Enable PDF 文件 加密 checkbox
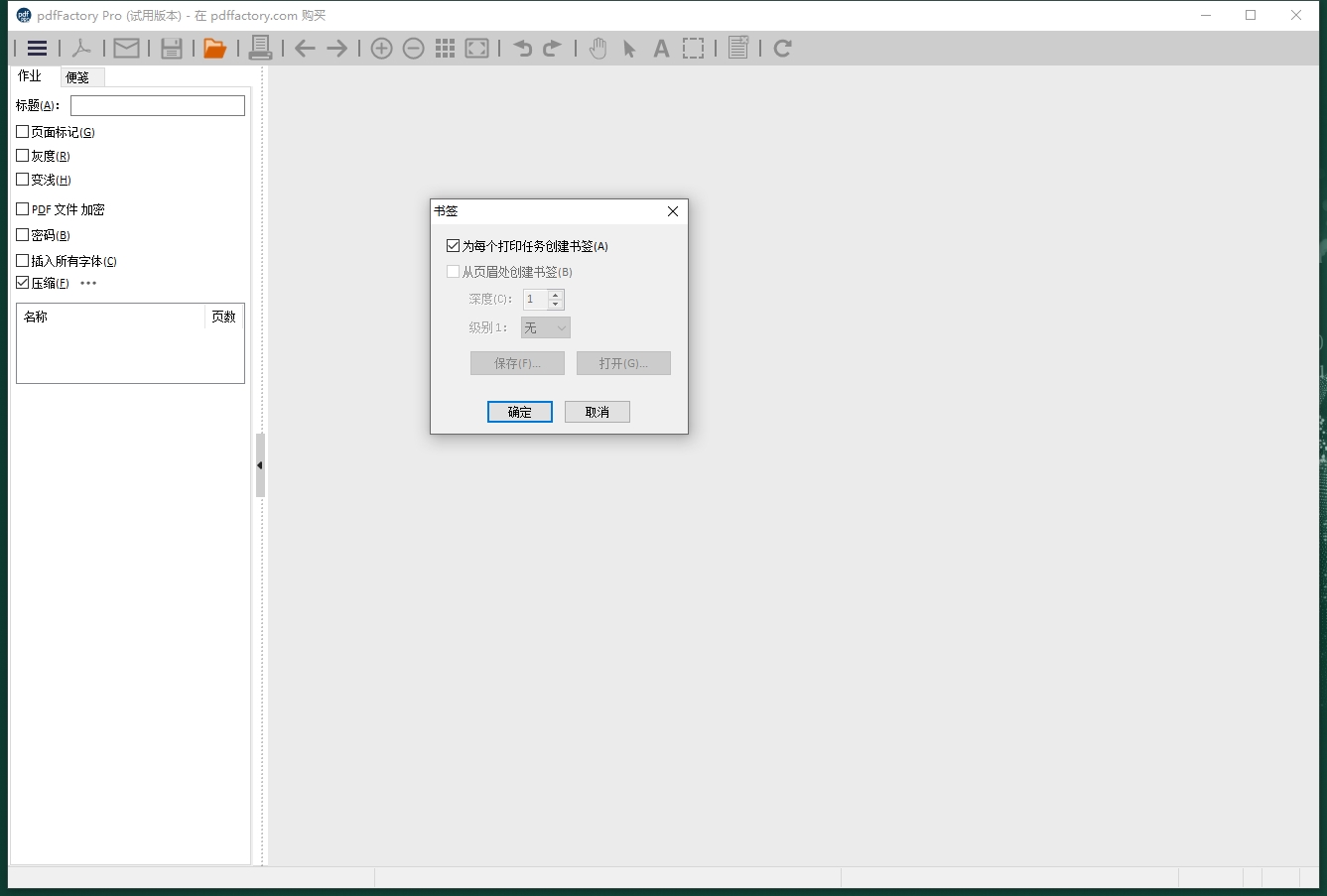This screenshot has height=896, width=1327. pos(23,208)
